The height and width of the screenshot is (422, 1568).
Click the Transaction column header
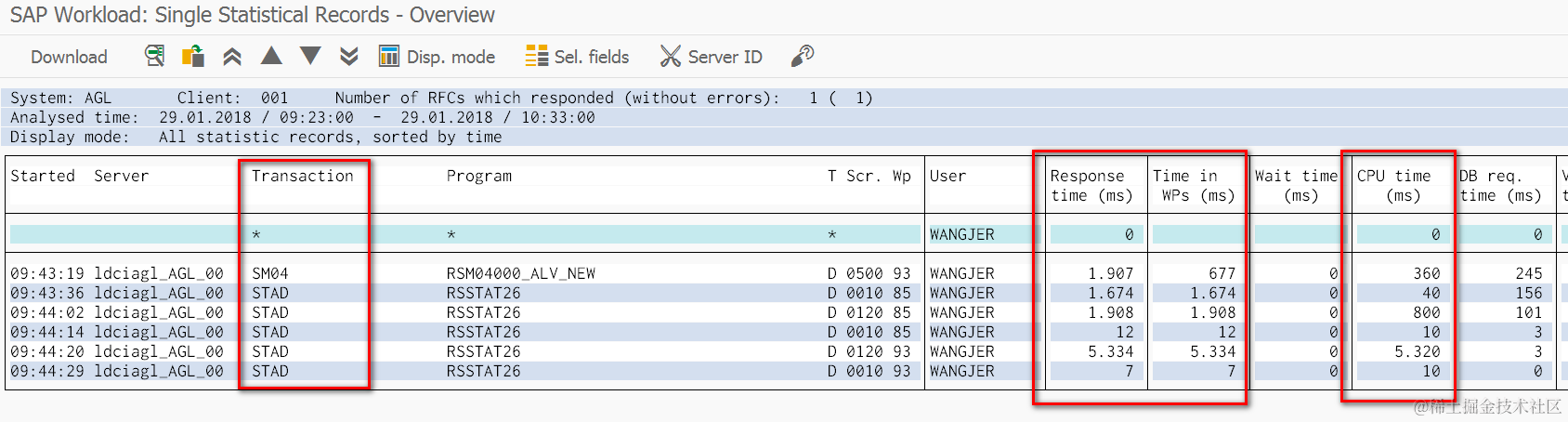(x=303, y=176)
